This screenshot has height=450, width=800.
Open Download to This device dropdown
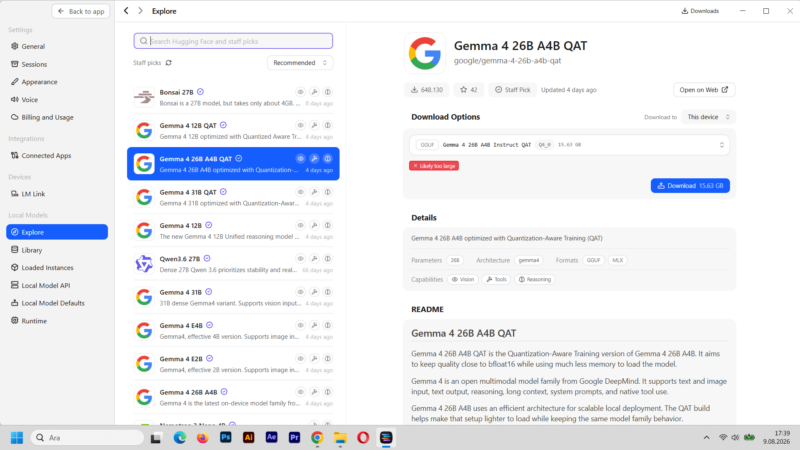tap(708, 117)
